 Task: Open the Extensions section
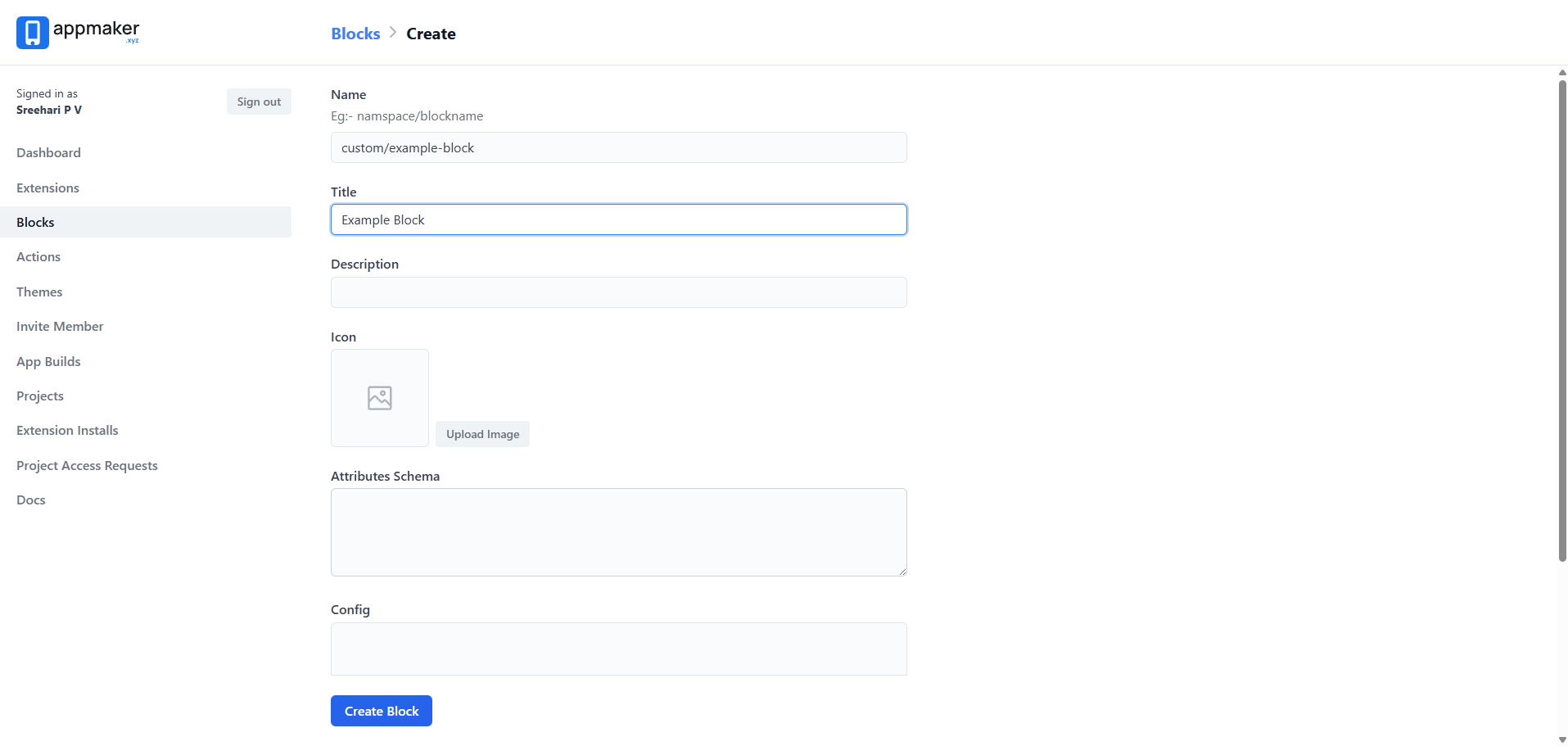pyautogui.click(x=47, y=188)
